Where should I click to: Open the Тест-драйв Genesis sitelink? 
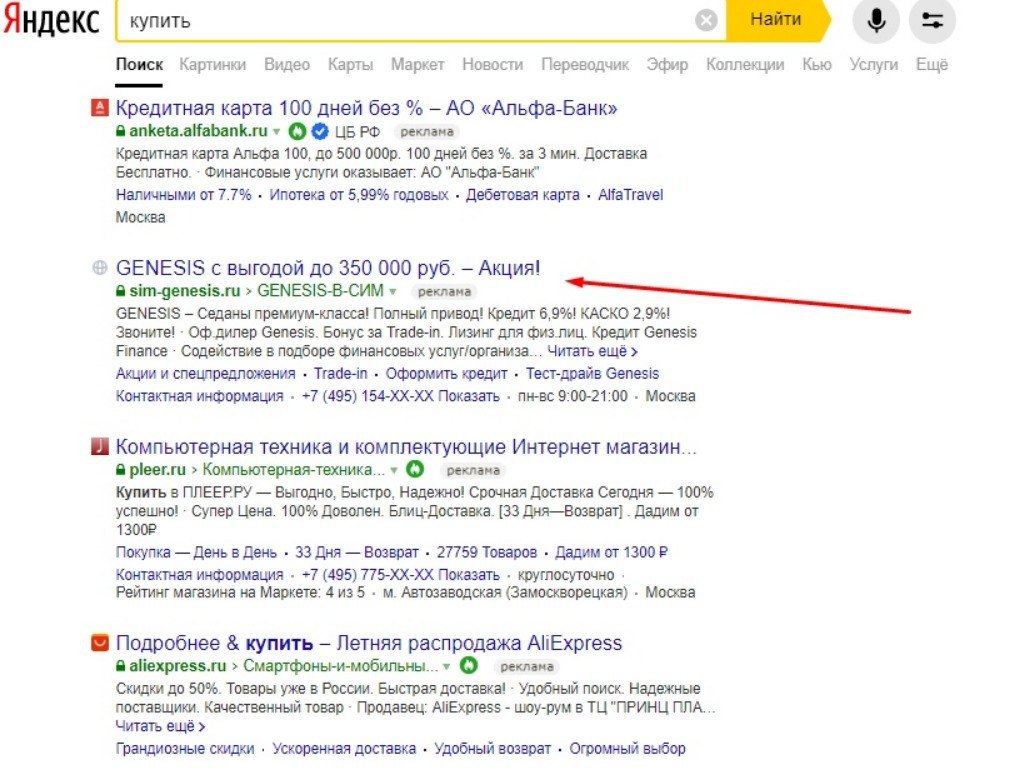pyautogui.click(x=592, y=374)
